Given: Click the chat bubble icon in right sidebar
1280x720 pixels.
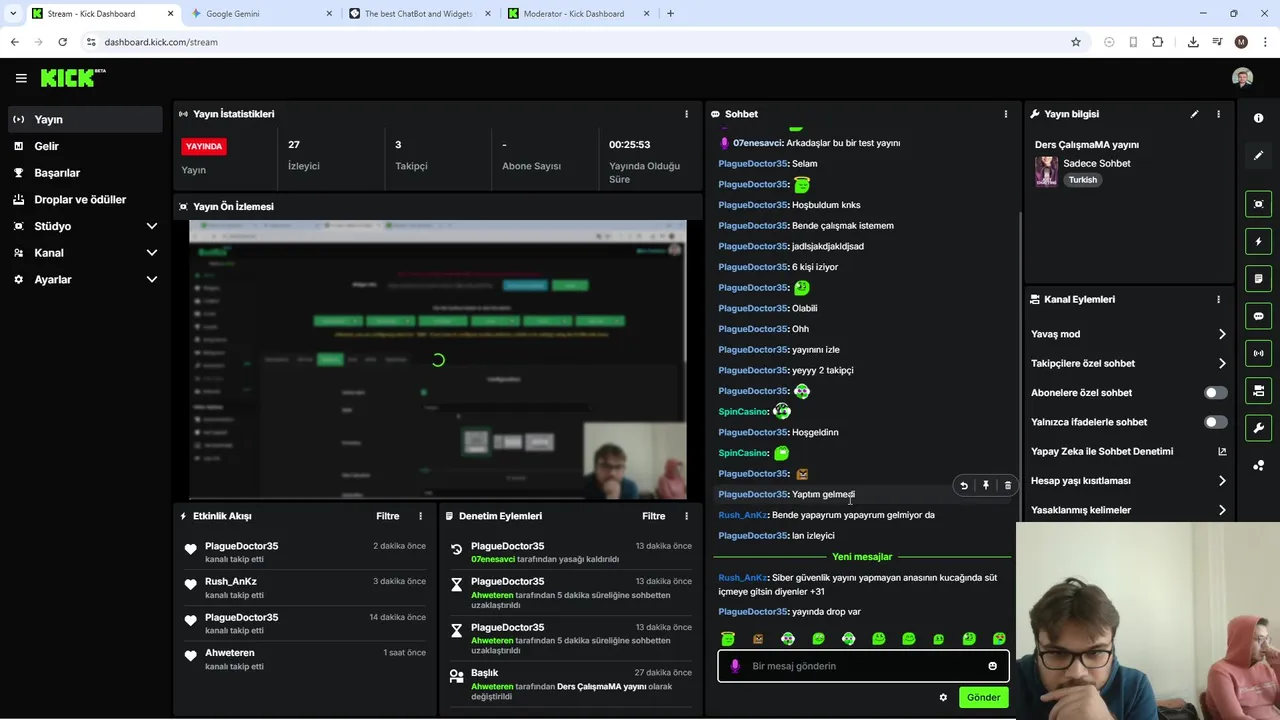Looking at the screenshot, I should (x=1258, y=316).
